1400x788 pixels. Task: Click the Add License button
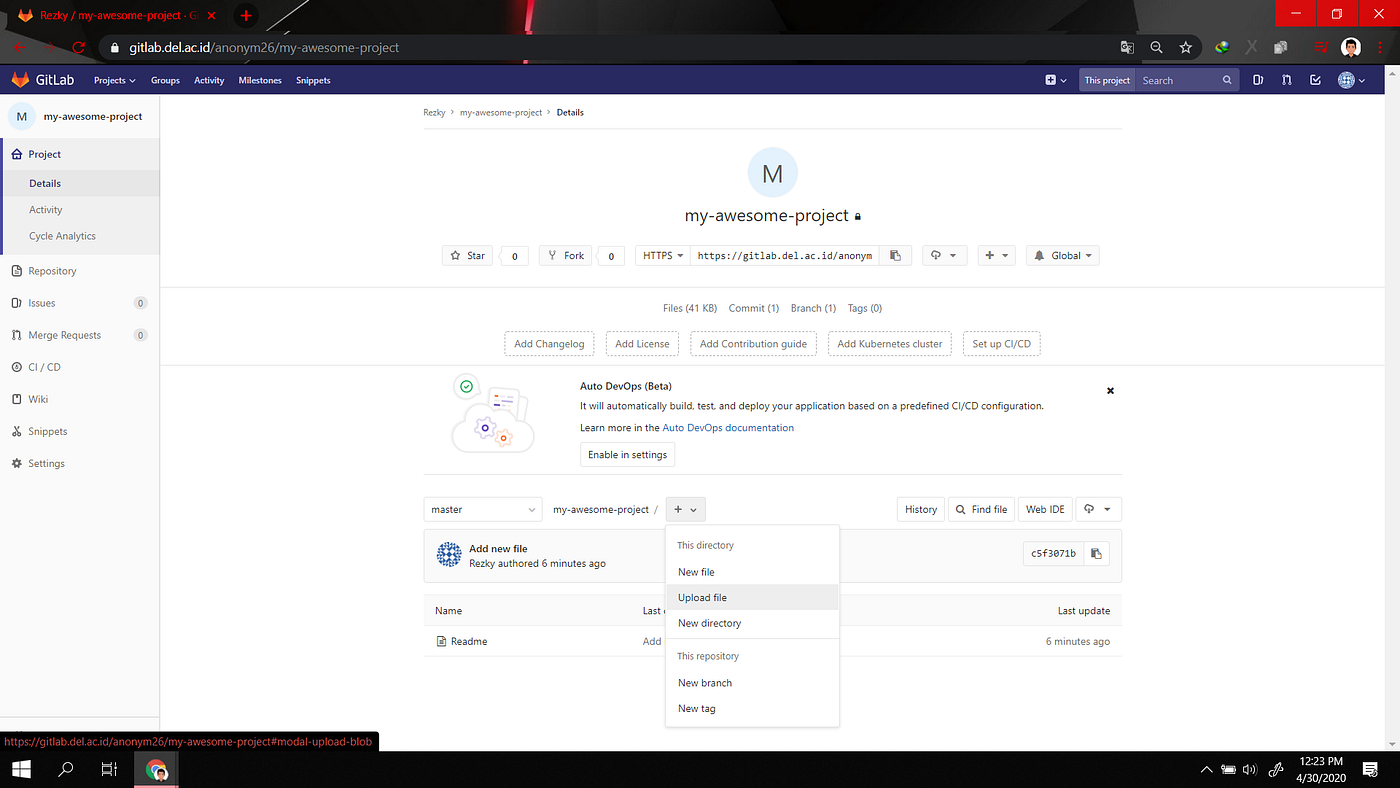[x=642, y=344]
